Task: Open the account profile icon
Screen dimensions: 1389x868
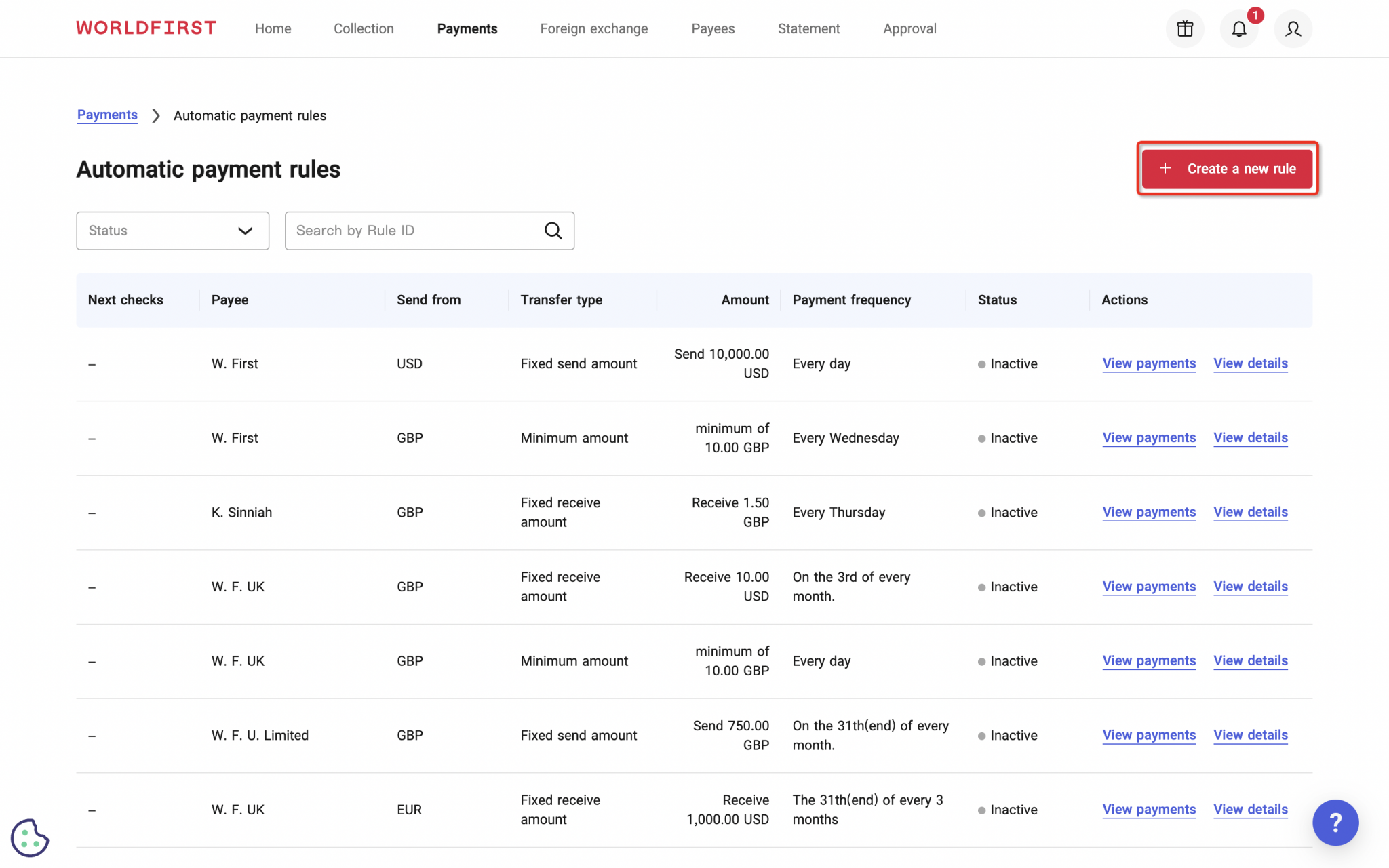Action: click(1292, 29)
